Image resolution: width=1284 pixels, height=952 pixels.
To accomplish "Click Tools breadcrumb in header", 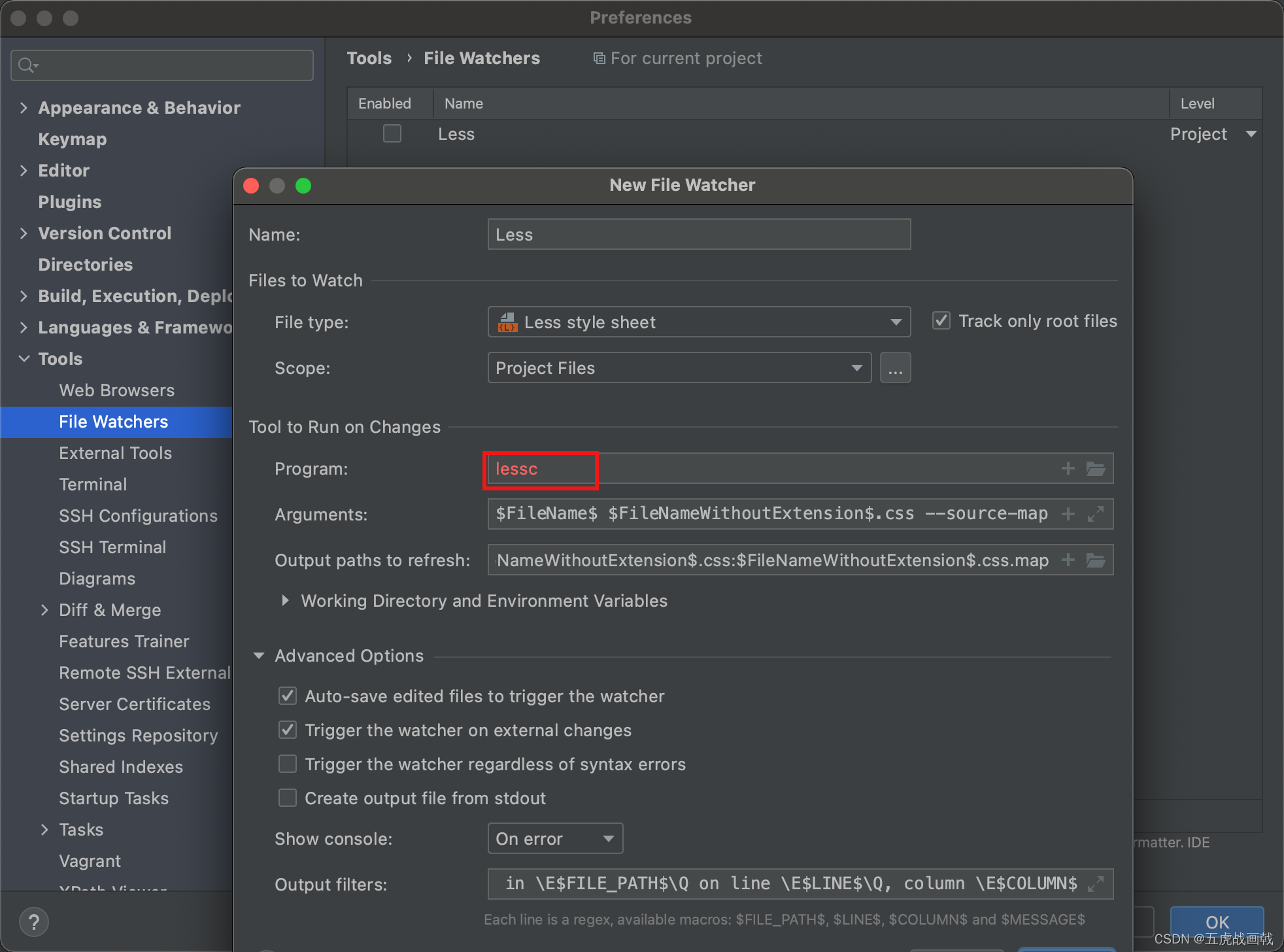I will pyautogui.click(x=369, y=58).
